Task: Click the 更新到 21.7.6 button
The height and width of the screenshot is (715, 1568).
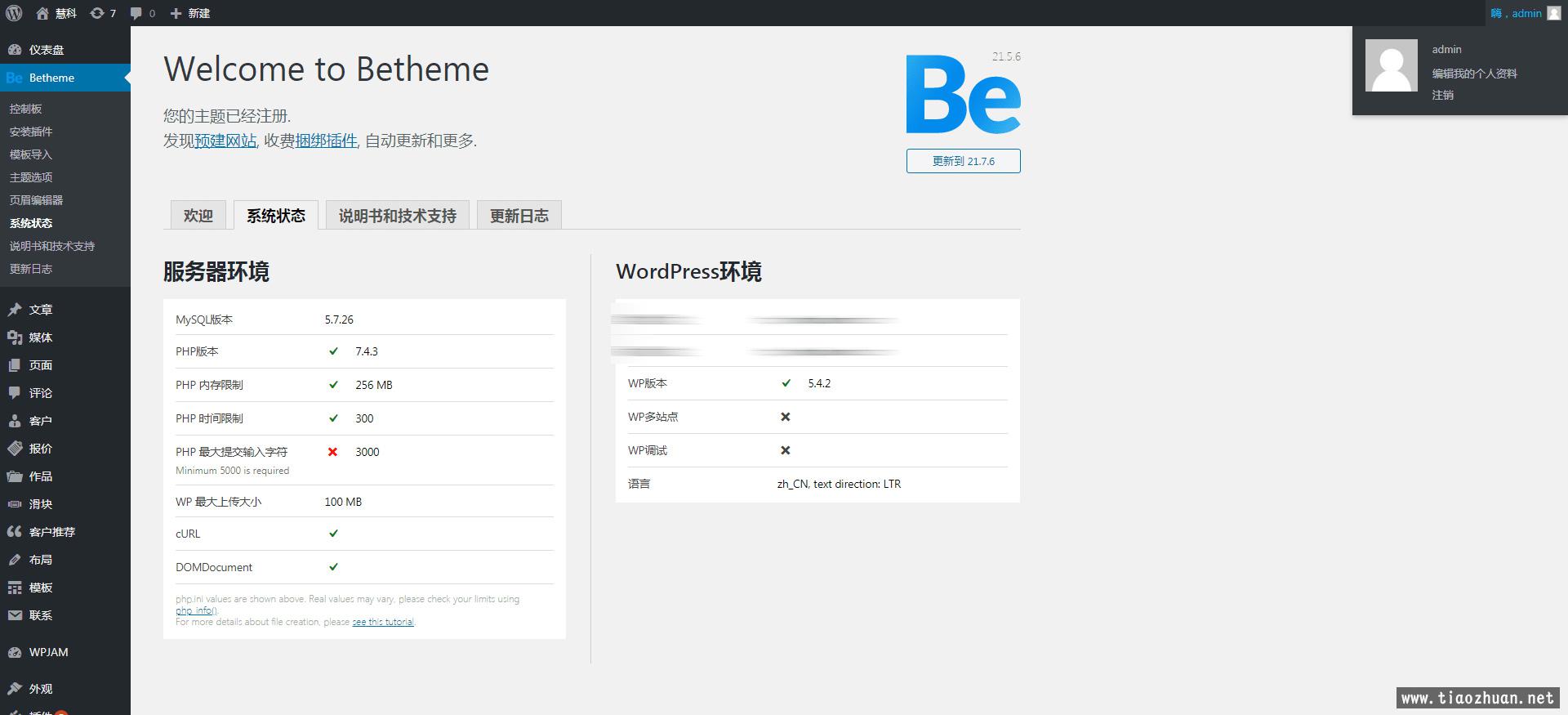Action: click(963, 161)
